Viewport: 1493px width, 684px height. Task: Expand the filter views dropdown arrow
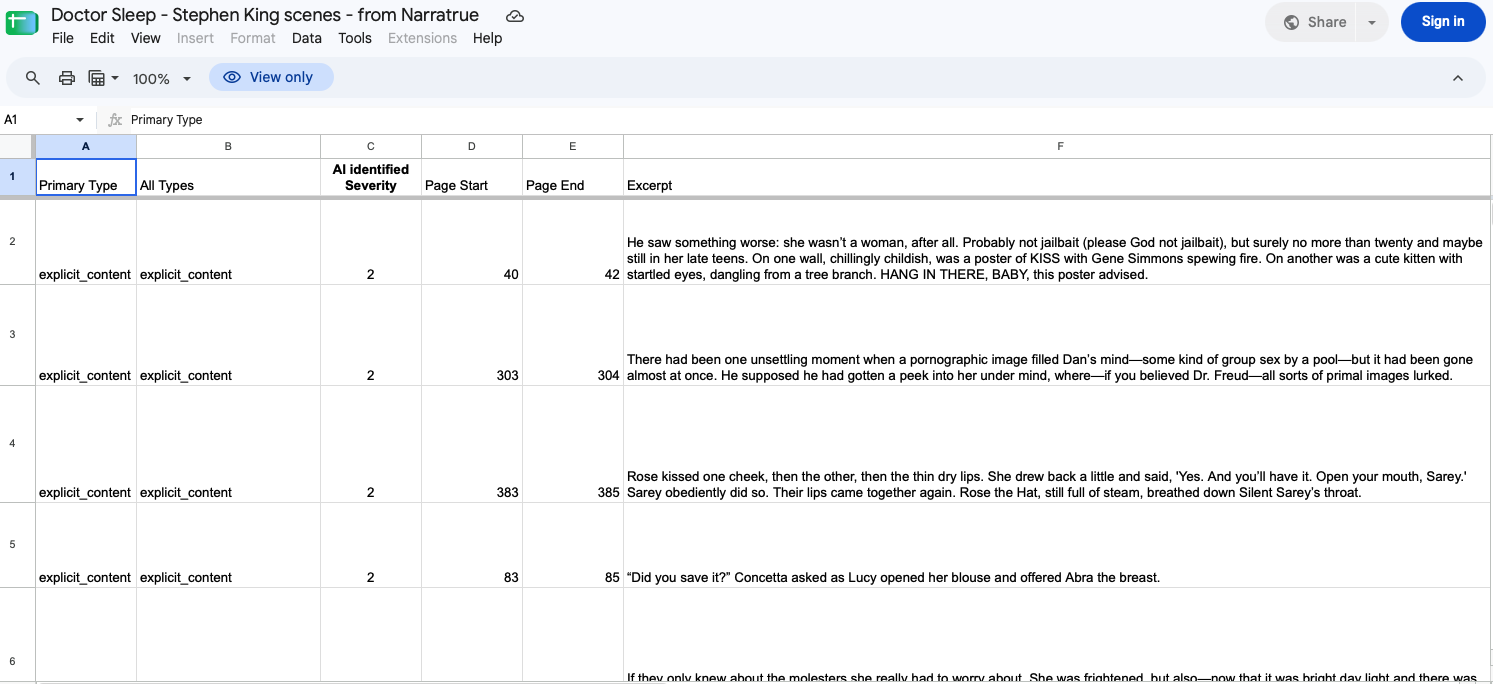click(115, 78)
